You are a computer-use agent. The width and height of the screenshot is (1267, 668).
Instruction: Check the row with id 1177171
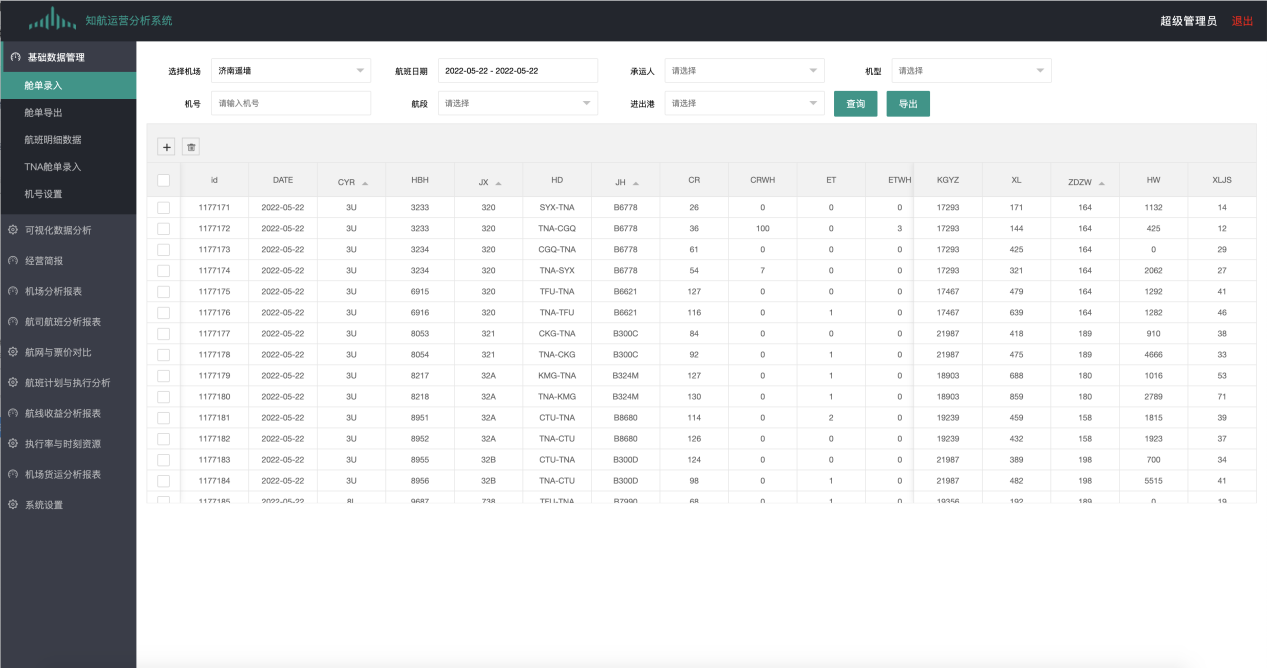(164, 207)
